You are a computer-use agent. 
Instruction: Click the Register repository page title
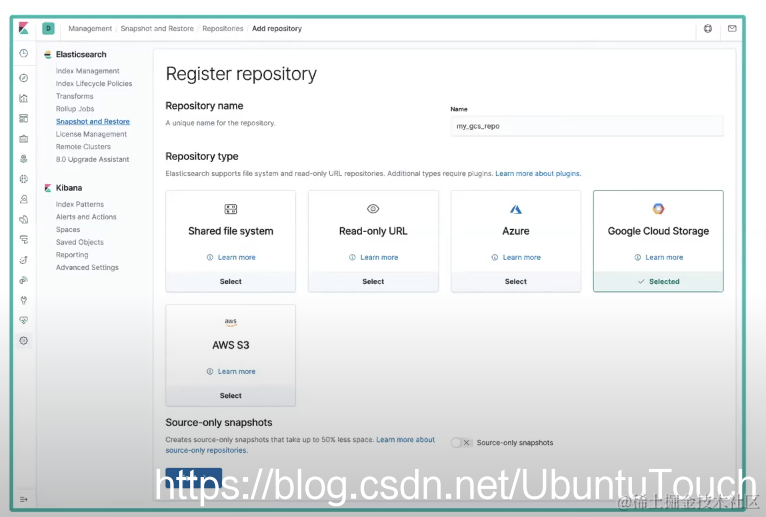tap(241, 74)
